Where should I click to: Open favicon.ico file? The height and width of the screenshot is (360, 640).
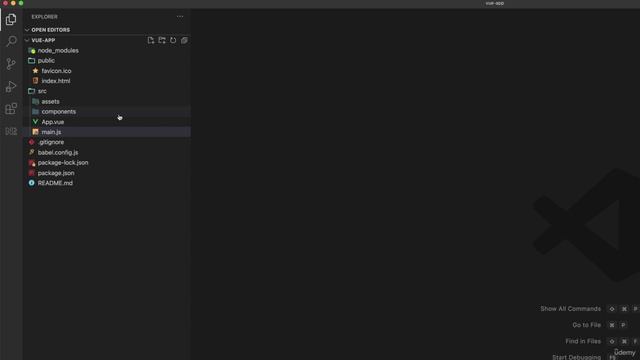107,71
